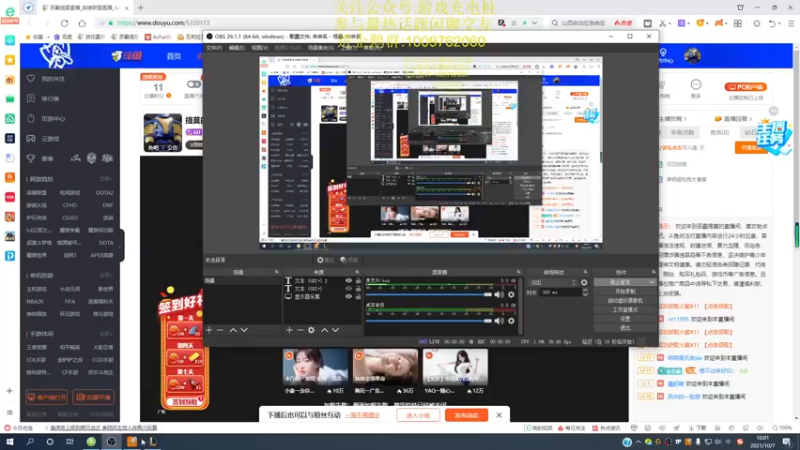Screen dimensions: 800x450
Task: Open the heart follow-list icon in Douyu sidebar
Action: tap(31, 79)
